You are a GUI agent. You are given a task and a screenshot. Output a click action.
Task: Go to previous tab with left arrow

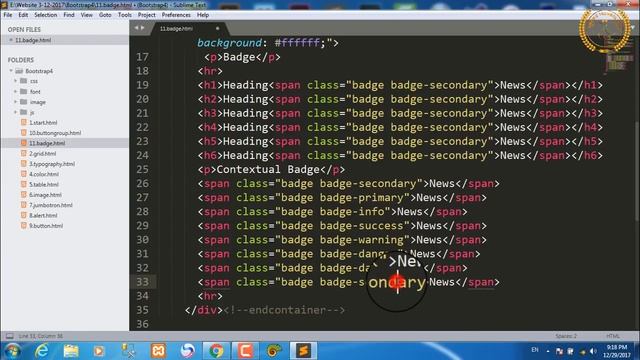(136, 28)
